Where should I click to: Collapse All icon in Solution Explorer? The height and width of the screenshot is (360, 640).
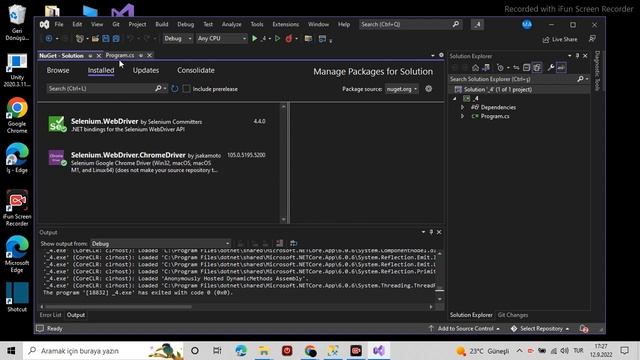[527, 68]
